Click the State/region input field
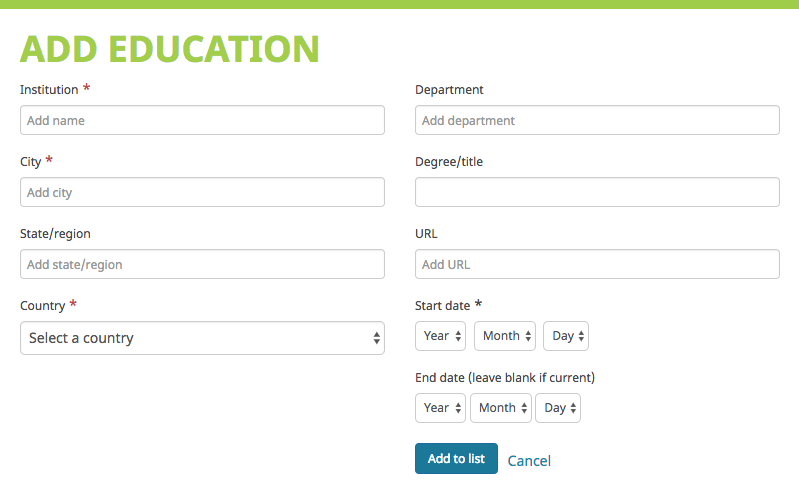Screen dimensions: 799x503 202,264
